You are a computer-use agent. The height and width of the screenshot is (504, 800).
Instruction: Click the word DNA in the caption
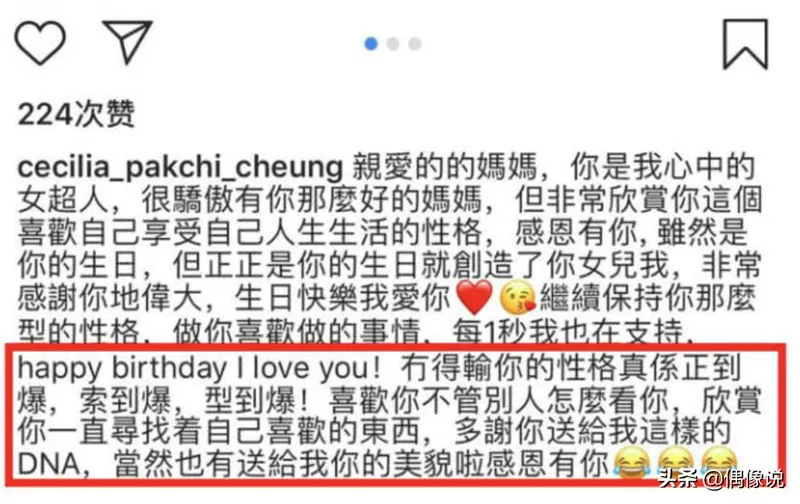click(x=49, y=465)
